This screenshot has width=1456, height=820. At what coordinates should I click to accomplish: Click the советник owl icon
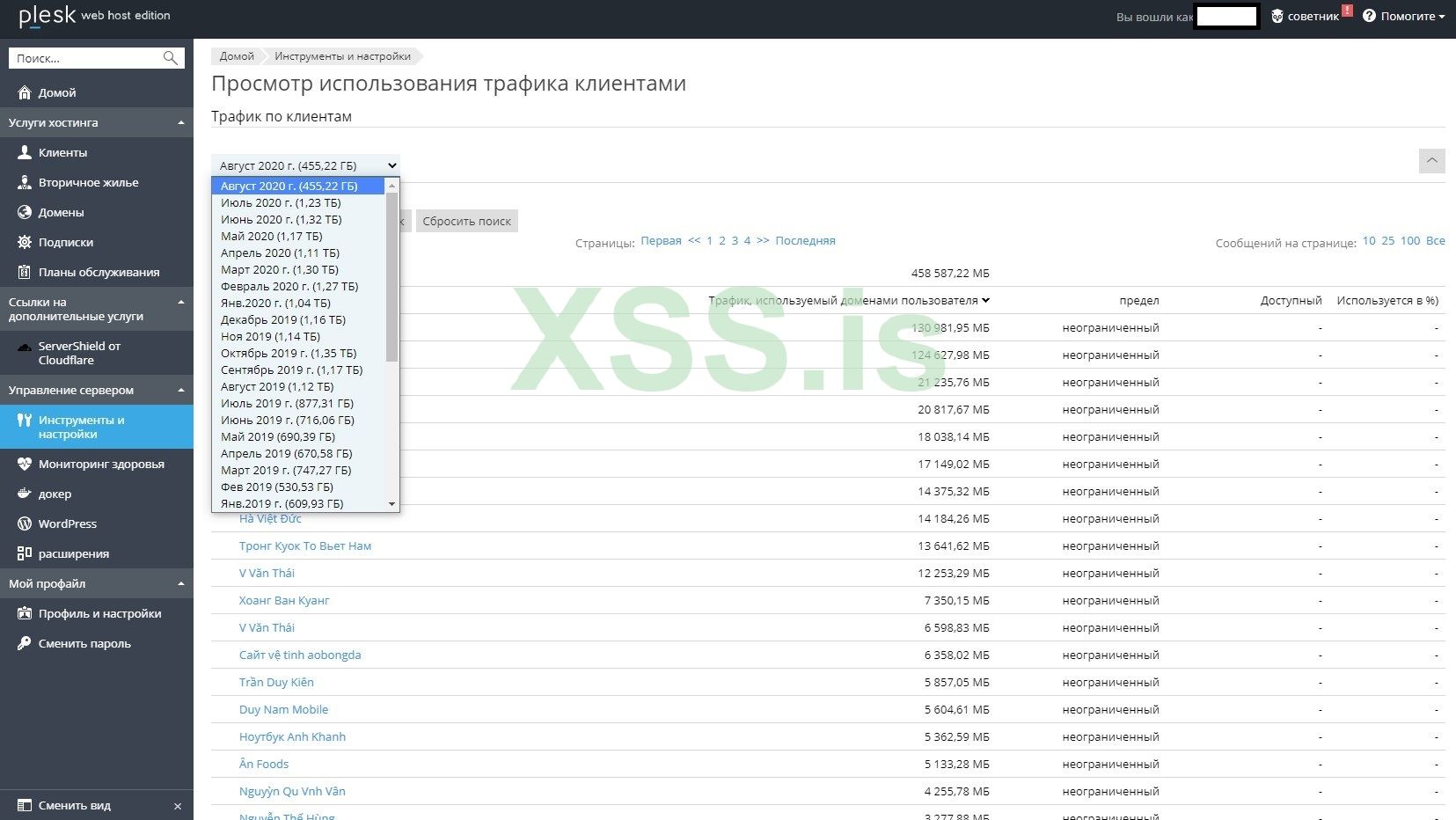click(x=1276, y=15)
